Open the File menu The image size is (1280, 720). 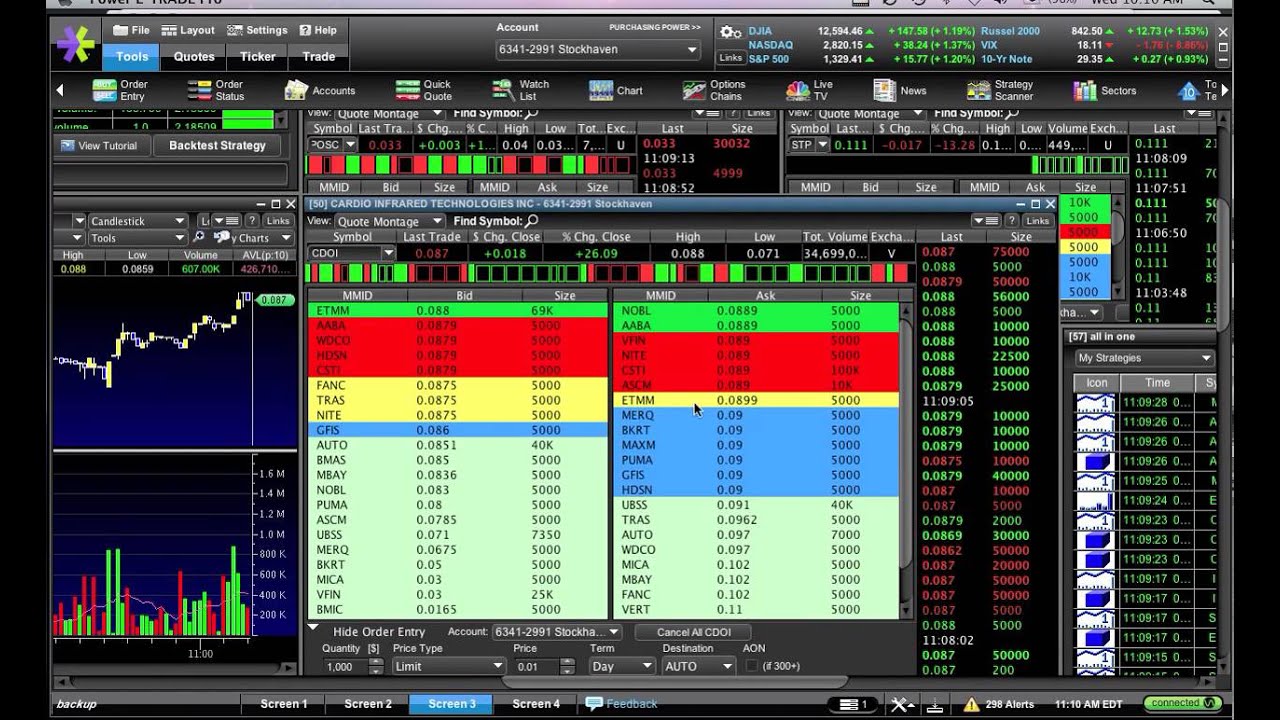point(131,30)
